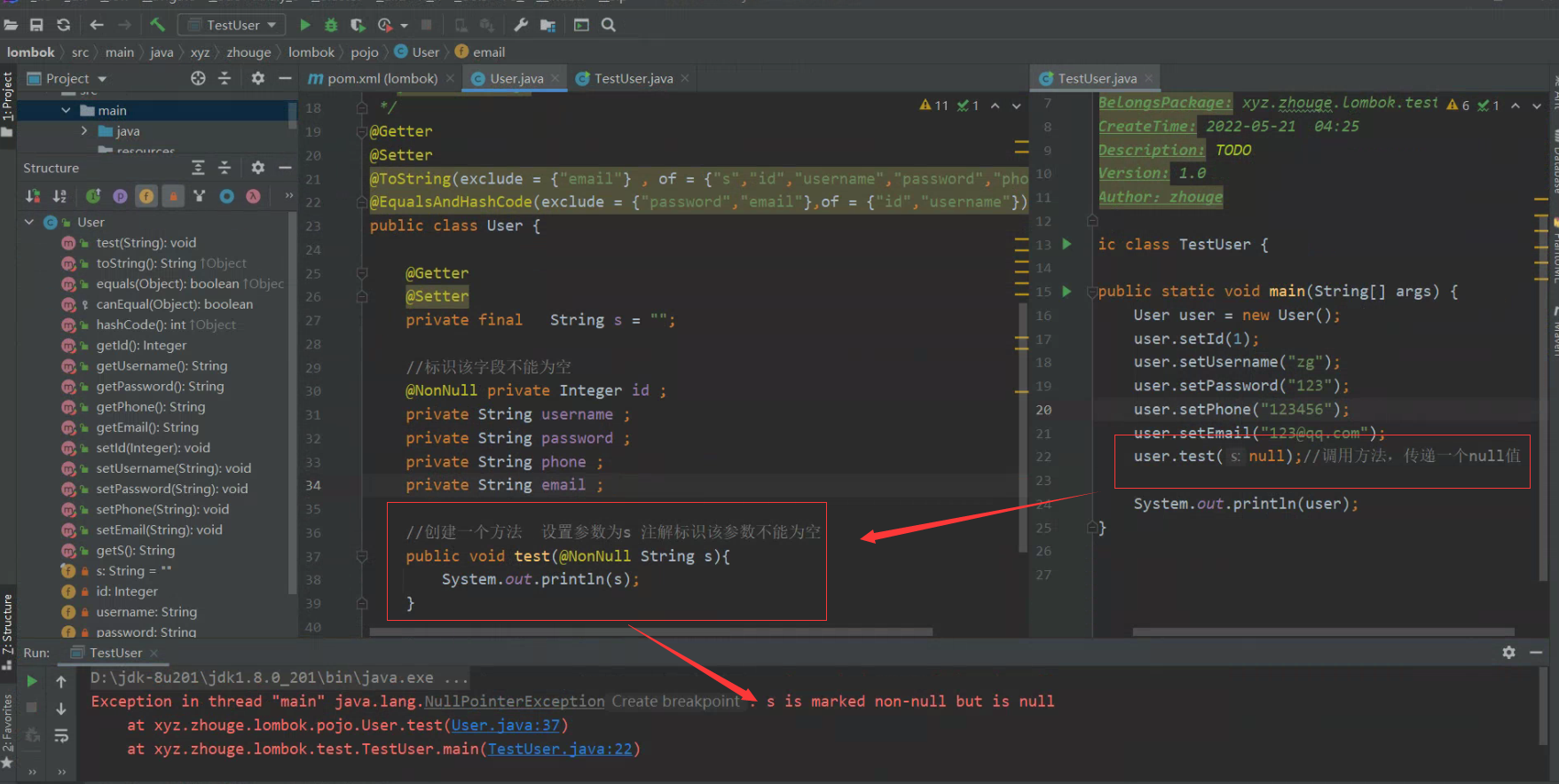This screenshot has height=784, width=1559.
Task: Expand the java folder in Project tree
Action: [x=84, y=130]
